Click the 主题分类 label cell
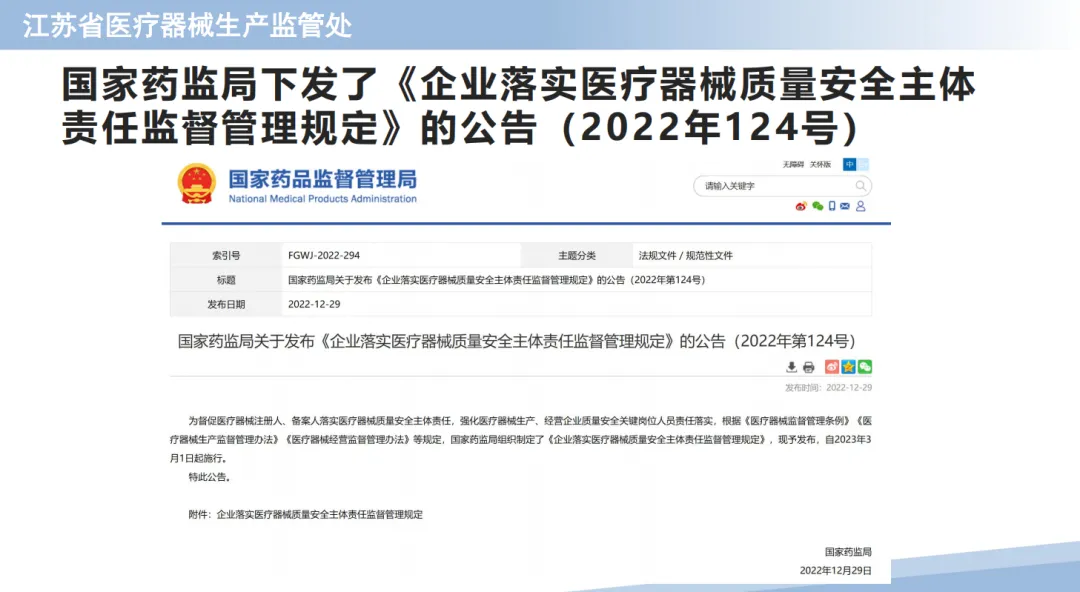 click(577, 256)
